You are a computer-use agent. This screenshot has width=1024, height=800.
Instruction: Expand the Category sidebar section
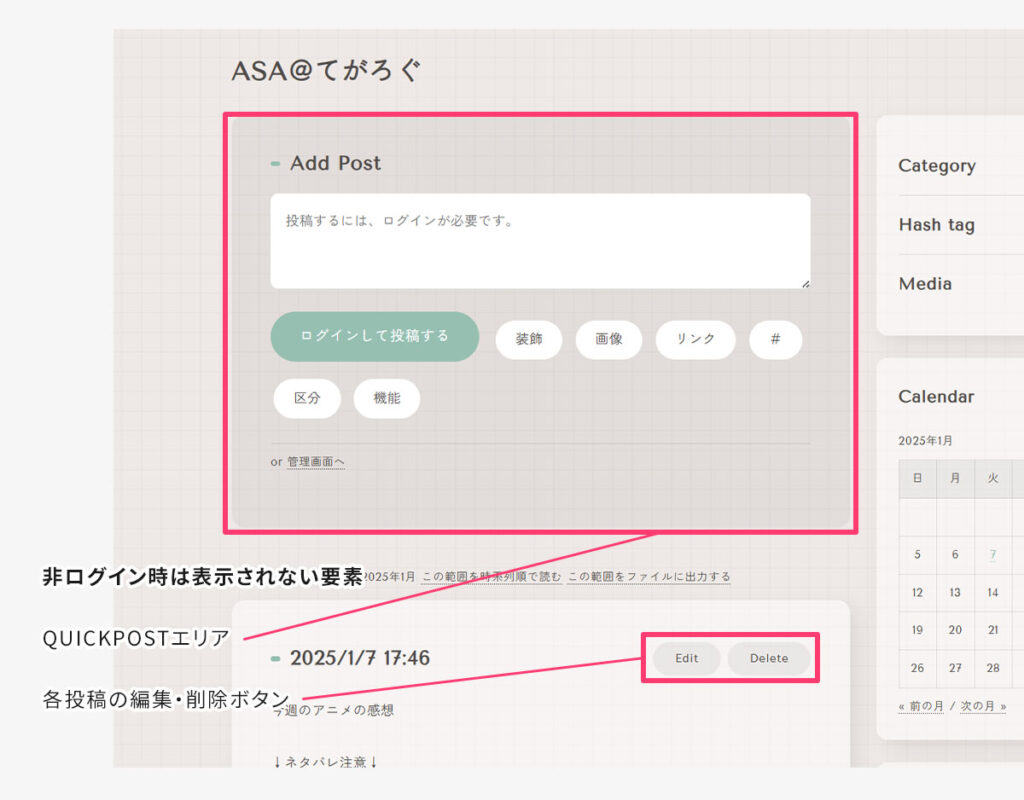(937, 166)
